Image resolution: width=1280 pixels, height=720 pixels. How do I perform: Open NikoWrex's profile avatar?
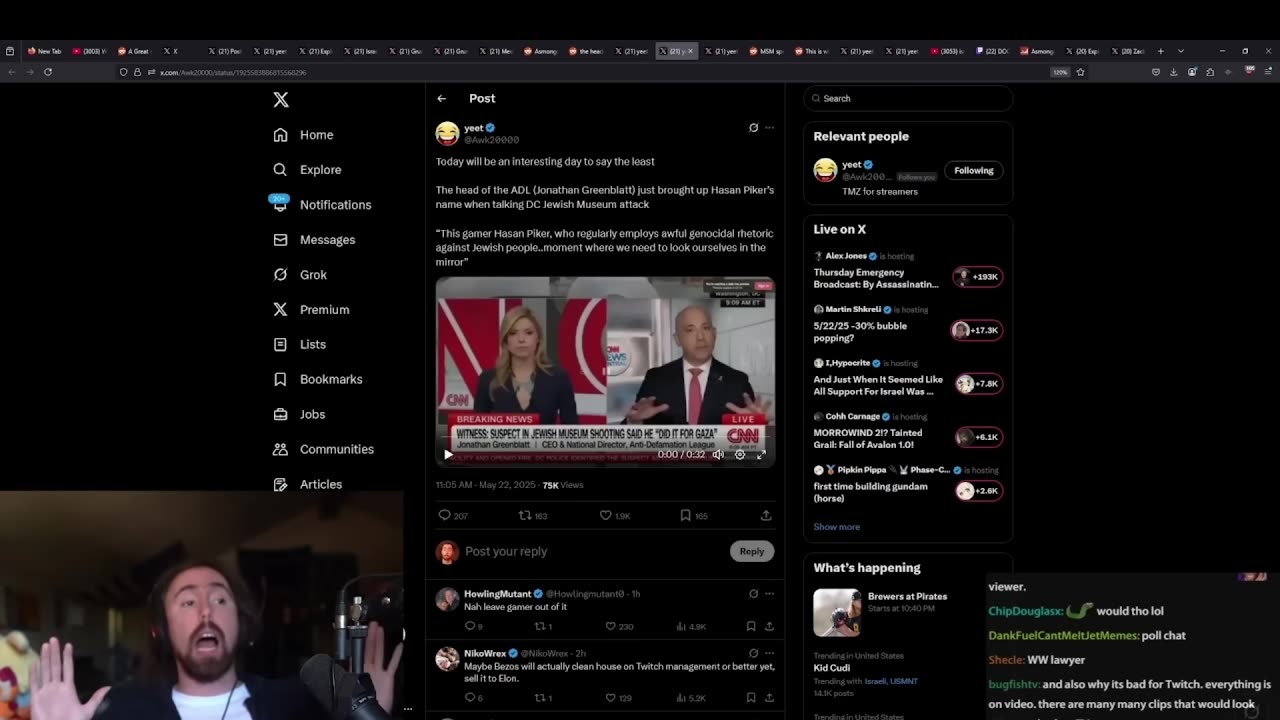tap(447, 660)
